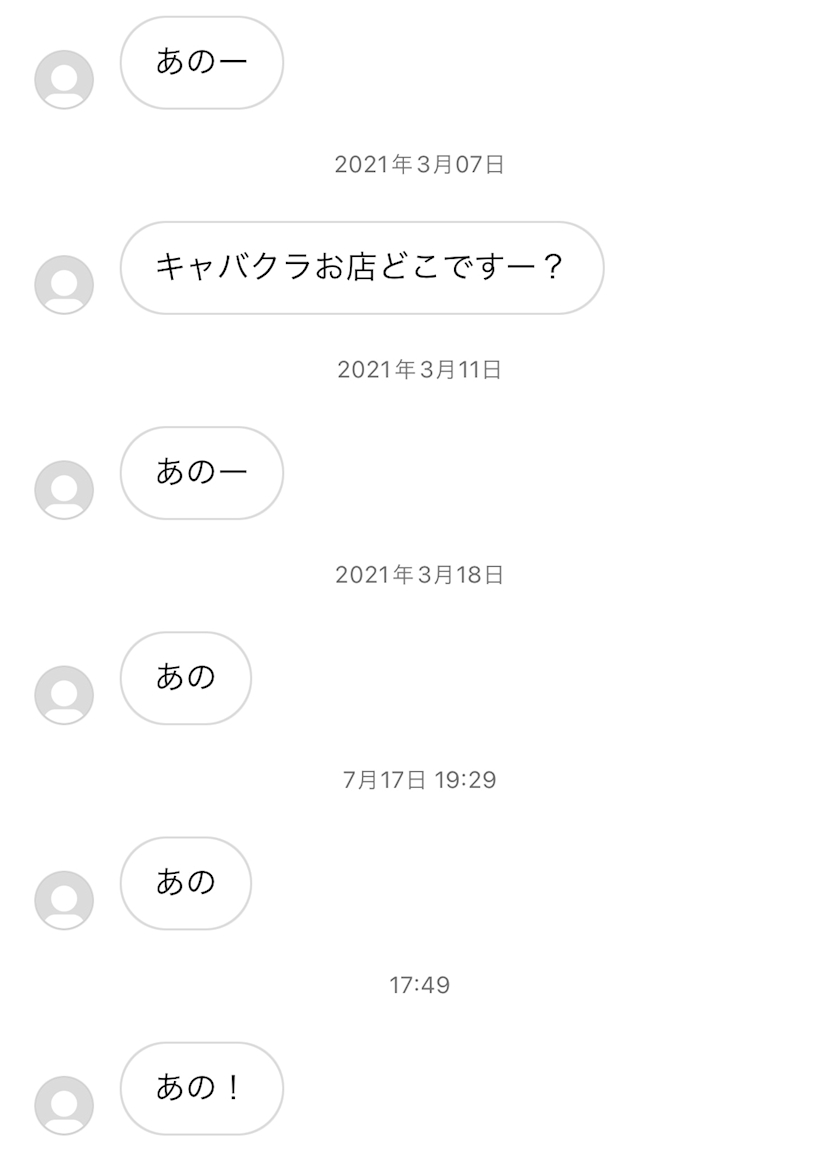Image resolution: width=840 pixels, height=1162 pixels.
Task: Open sender avatar next to あの！ message
Action: tap(64, 1104)
